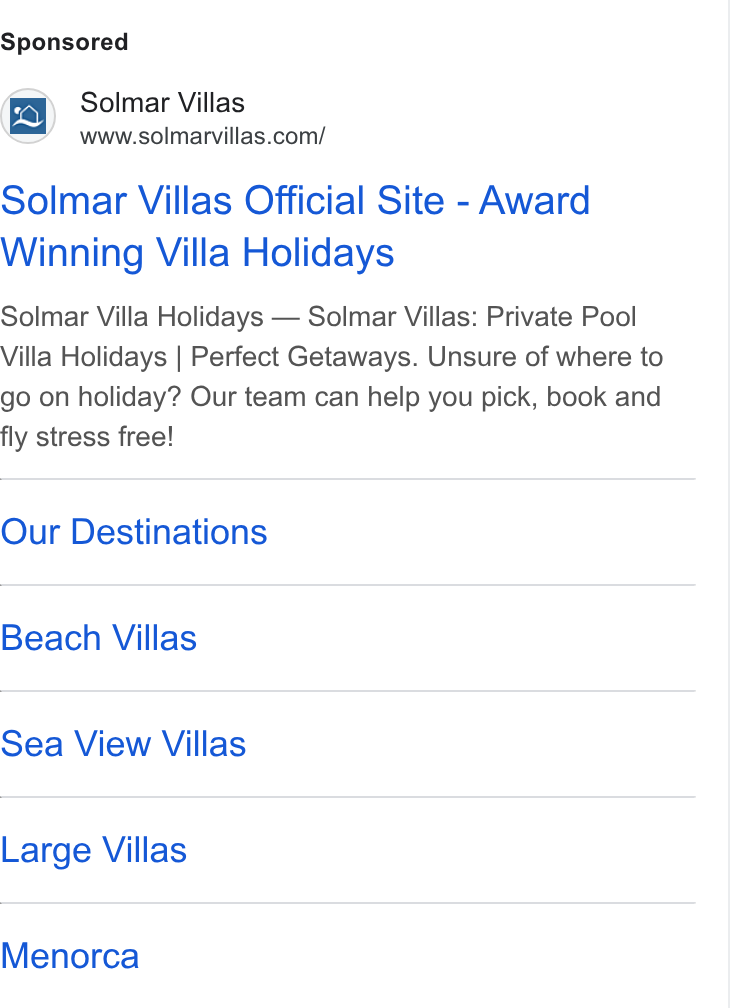The image size is (730, 1008).
Task: Click the 'Private Pool' description text
Action: 561,317
